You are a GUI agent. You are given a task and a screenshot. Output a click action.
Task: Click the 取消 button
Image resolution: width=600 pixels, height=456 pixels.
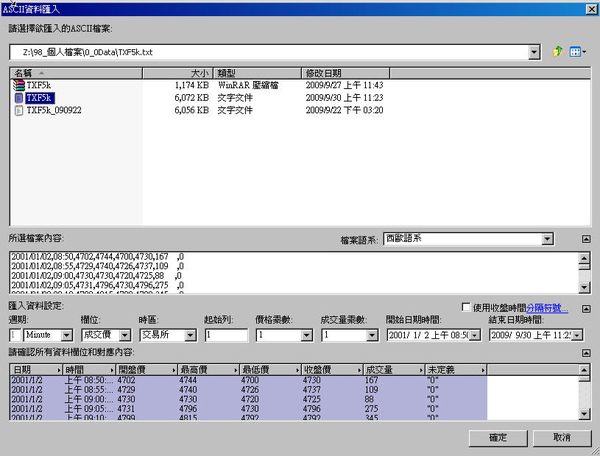pyautogui.click(x=562, y=438)
